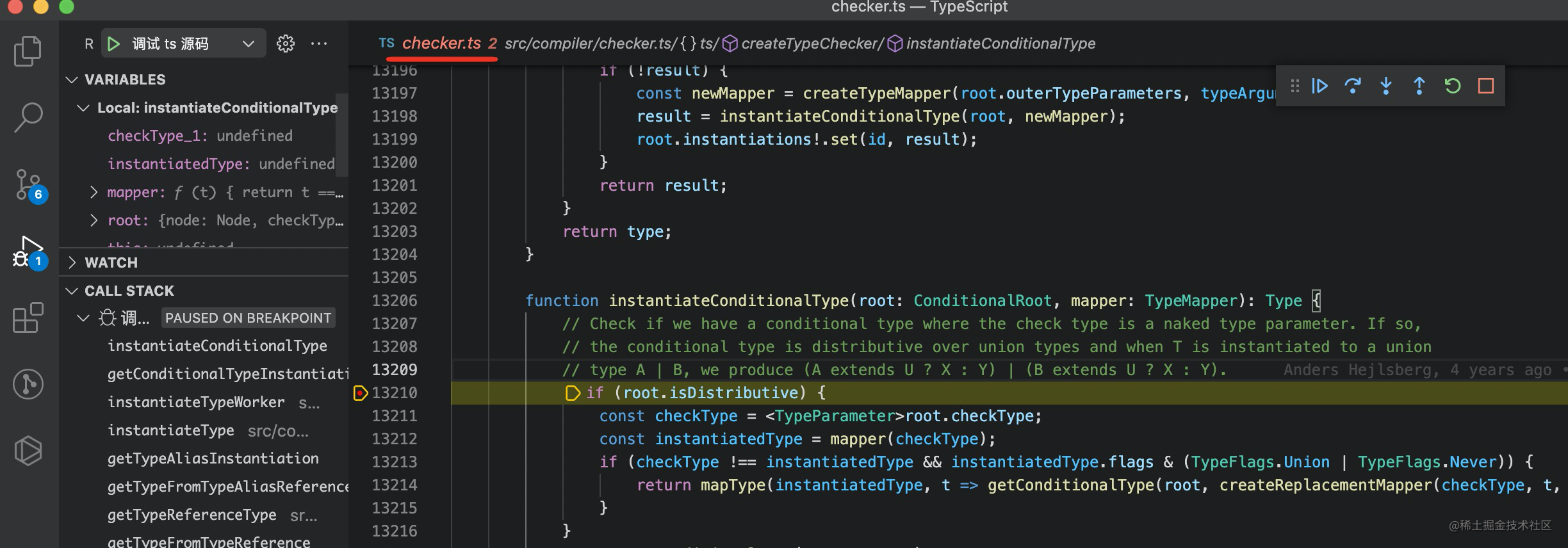Restart the debugging session

(x=1453, y=86)
